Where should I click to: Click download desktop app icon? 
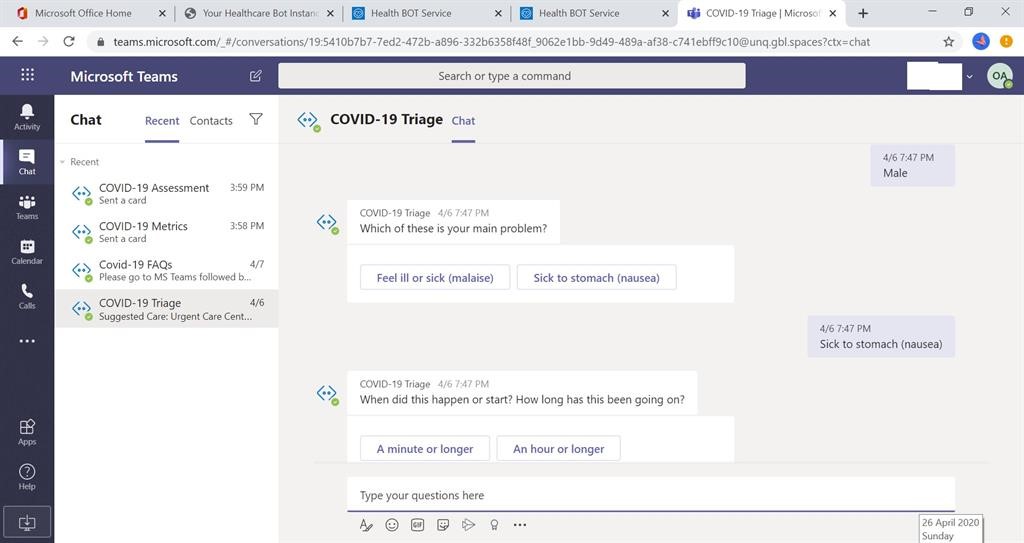27,522
